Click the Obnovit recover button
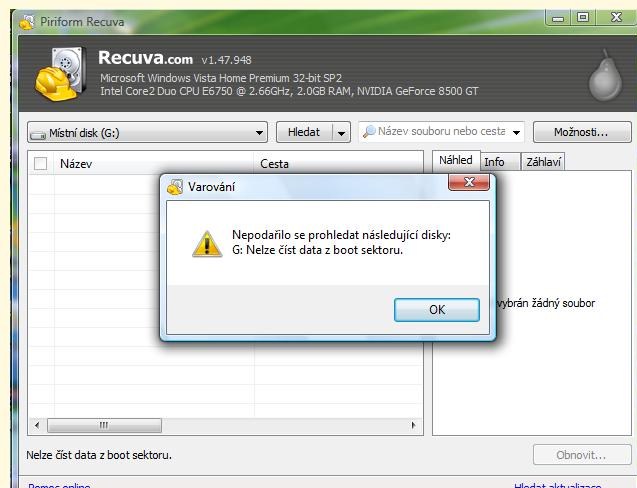The width and height of the screenshot is (637, 488). pos(582,455)
